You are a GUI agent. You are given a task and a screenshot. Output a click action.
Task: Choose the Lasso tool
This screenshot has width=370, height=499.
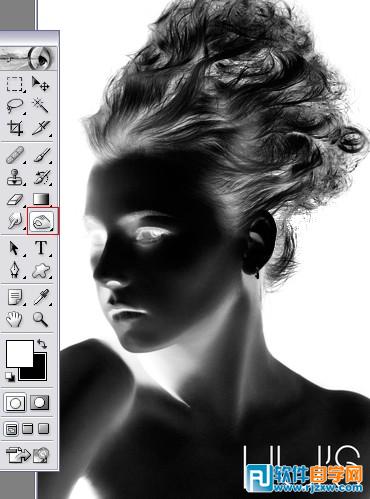pyautogui.click(x=15, y=106)
